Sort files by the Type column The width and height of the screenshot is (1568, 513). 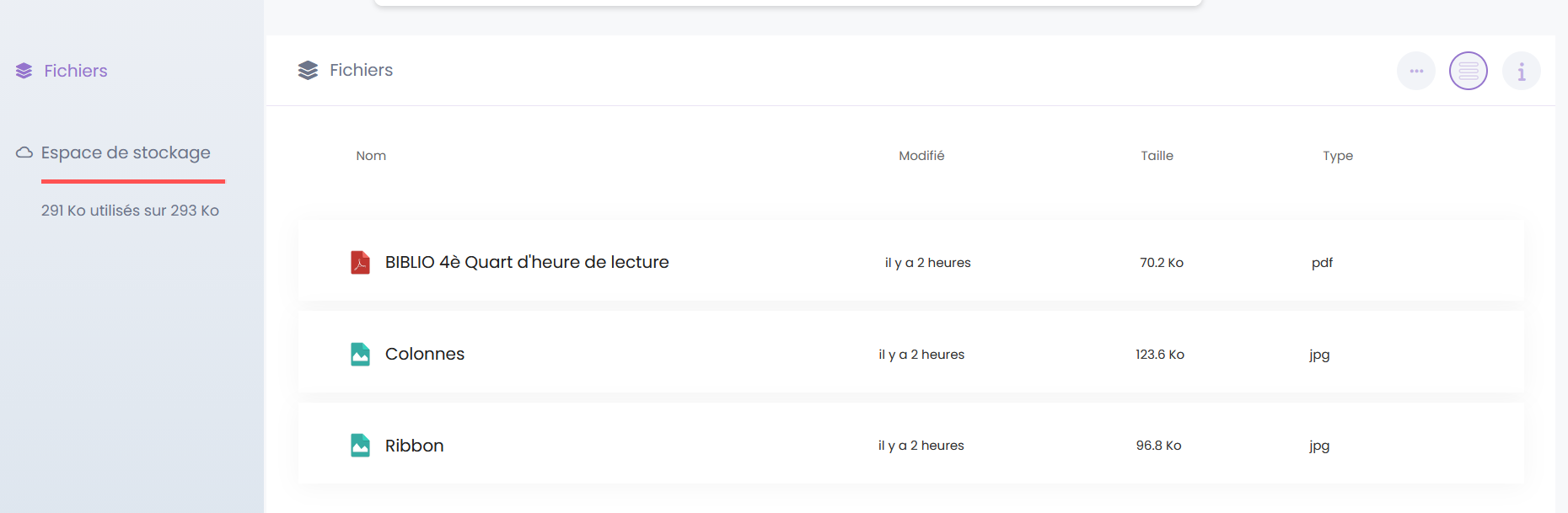[x=1338, y=156]
